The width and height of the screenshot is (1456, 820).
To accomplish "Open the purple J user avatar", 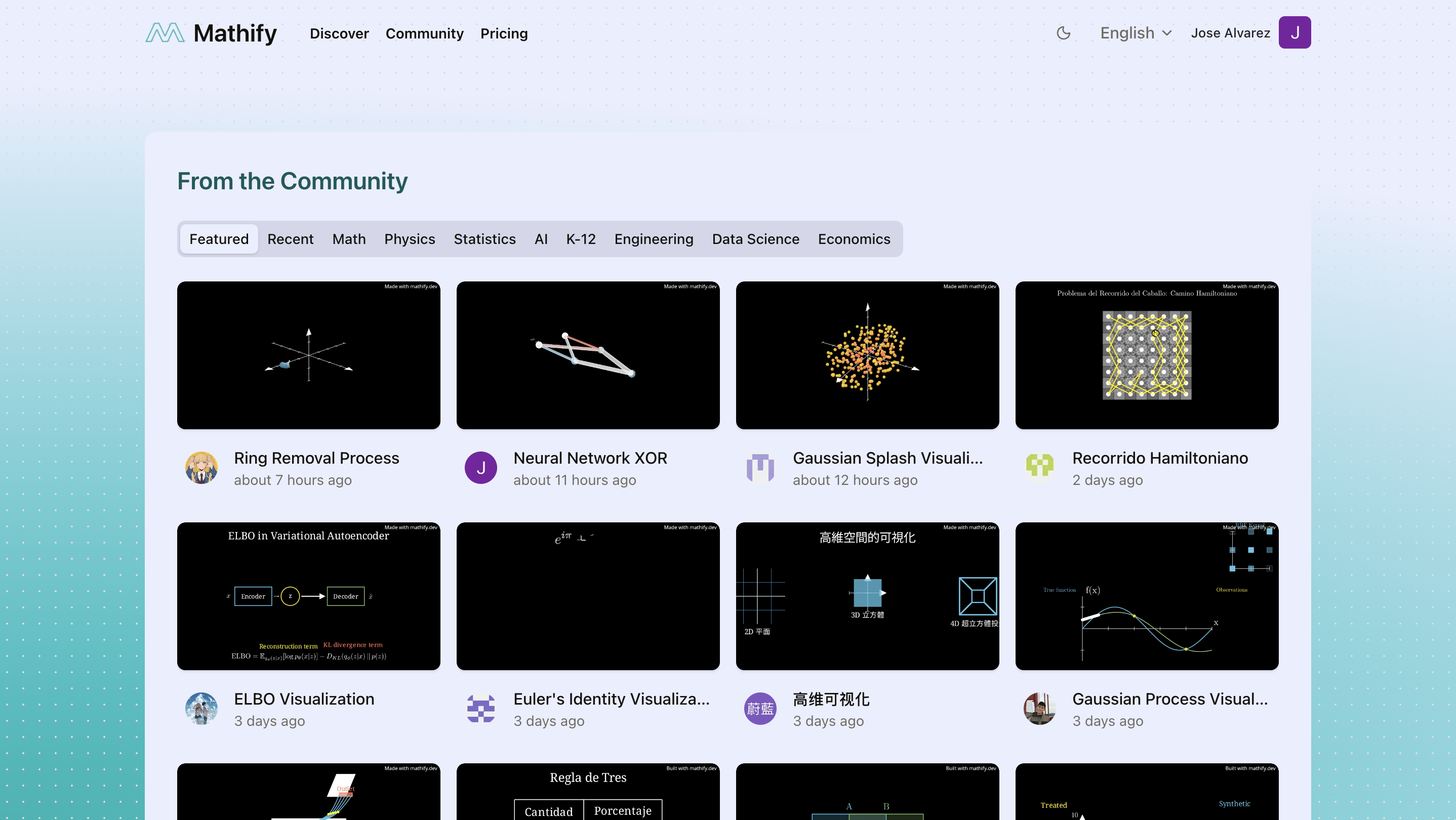I will (1295, 33).
